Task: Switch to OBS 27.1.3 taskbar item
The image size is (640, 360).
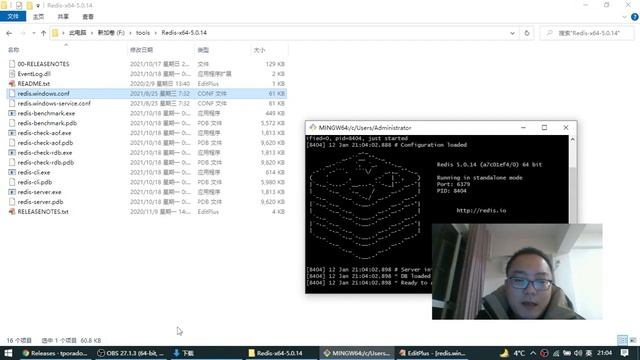Action: coord(131,353)
